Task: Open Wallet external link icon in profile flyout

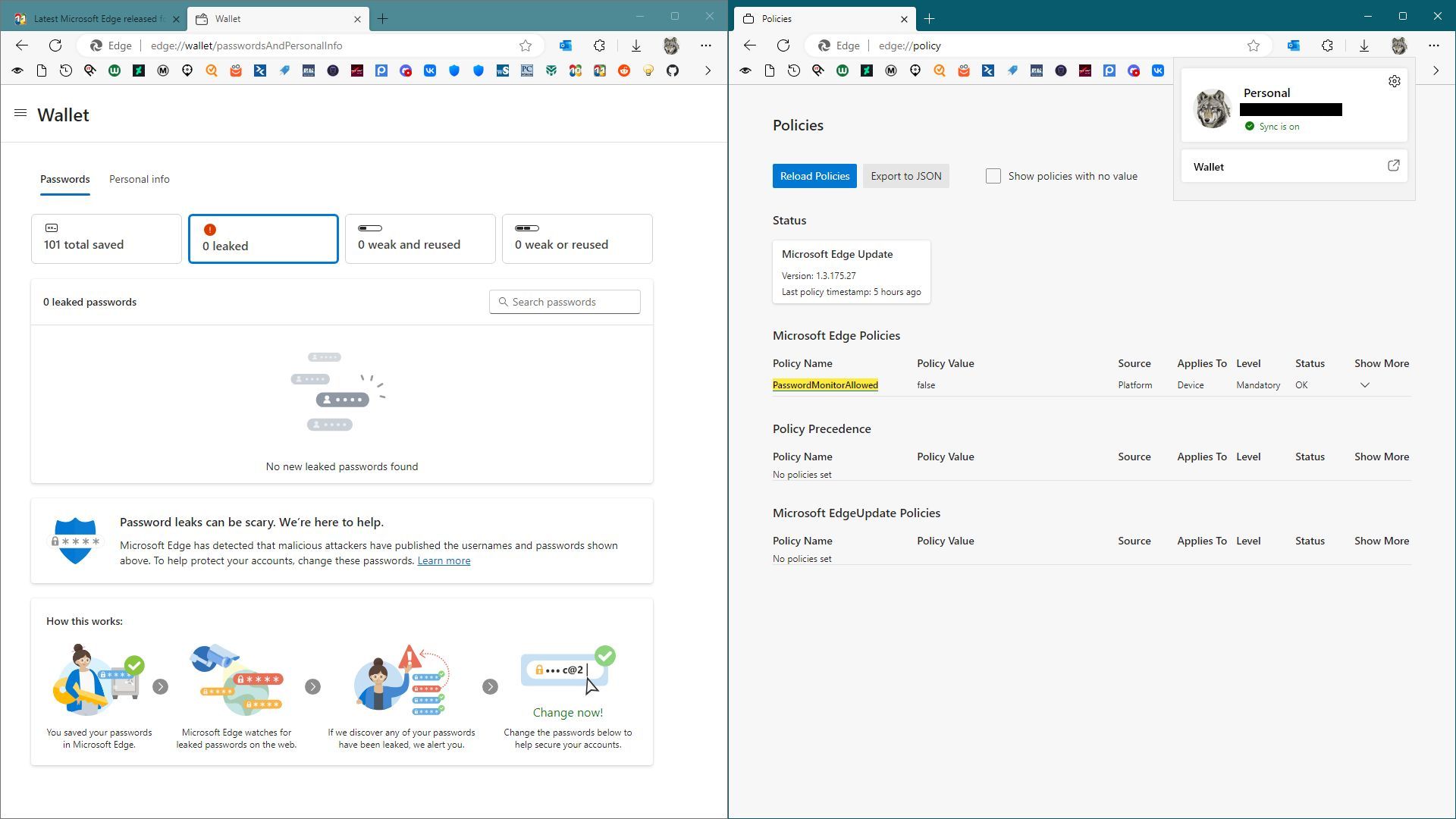Action: coord(1394,165)
